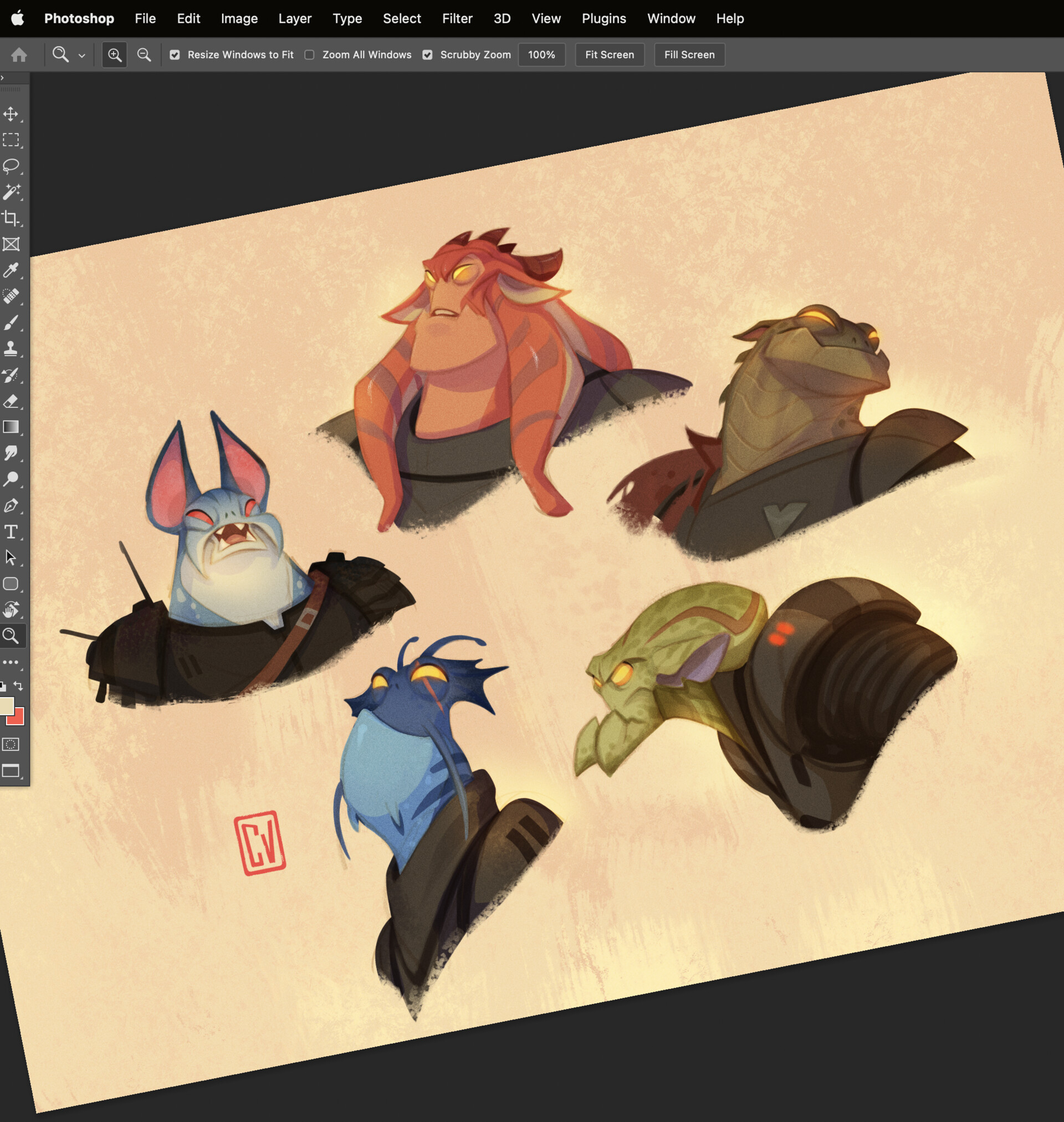
Task: Select the Lasso tool
Action: [11, 165]
